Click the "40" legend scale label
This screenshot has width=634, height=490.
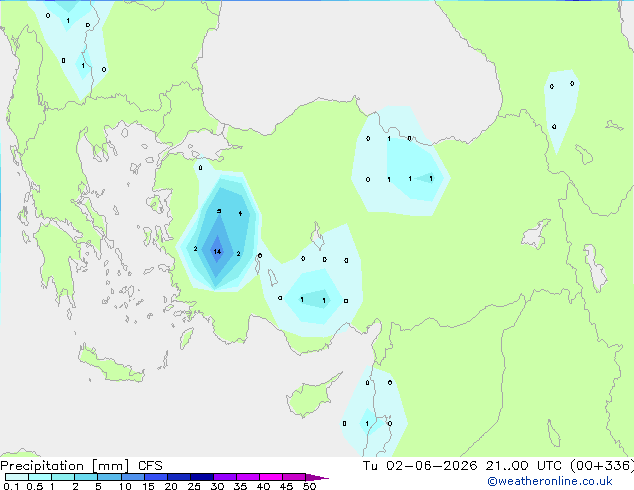[263, 486]
